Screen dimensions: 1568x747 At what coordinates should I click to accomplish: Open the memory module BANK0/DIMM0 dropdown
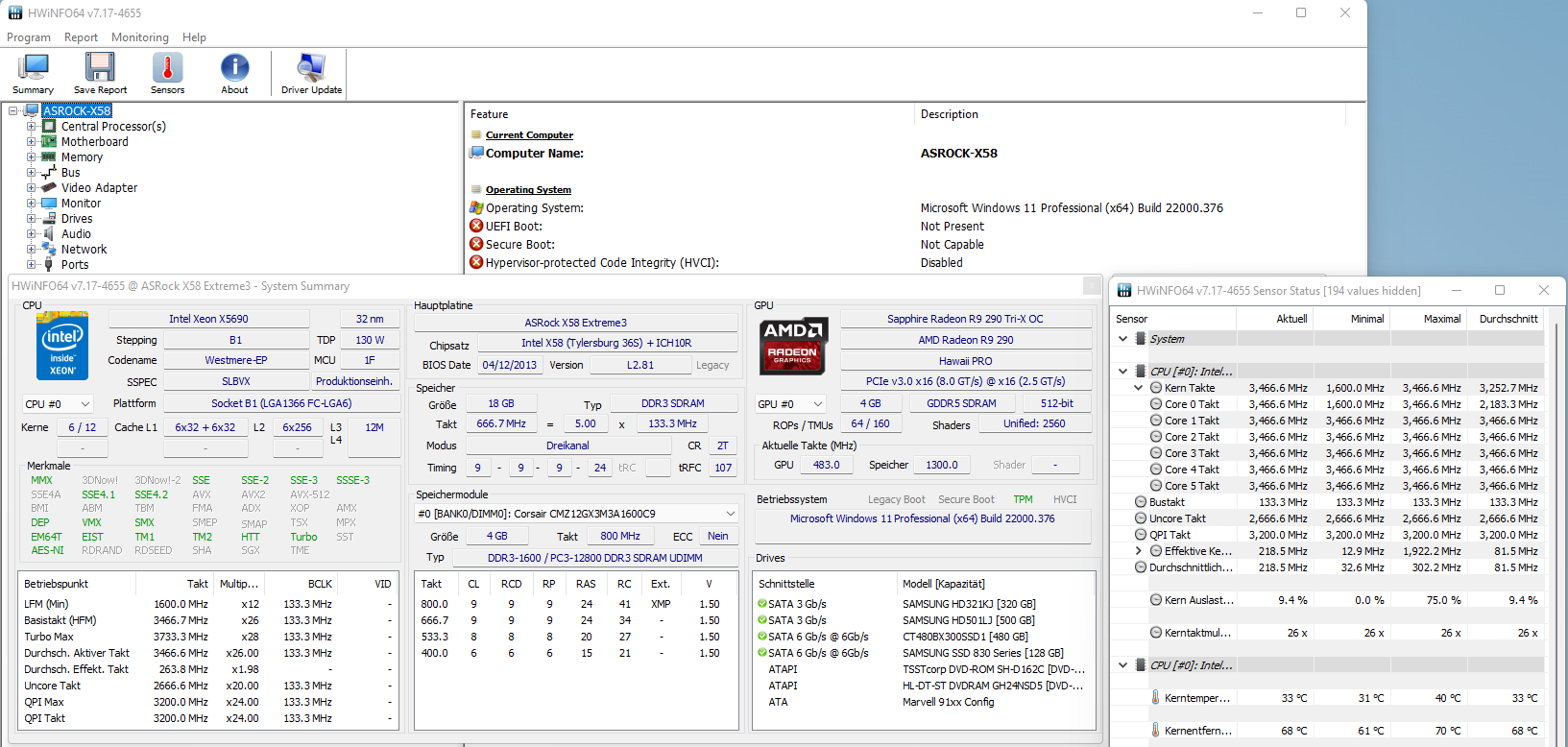coord(576,514)
